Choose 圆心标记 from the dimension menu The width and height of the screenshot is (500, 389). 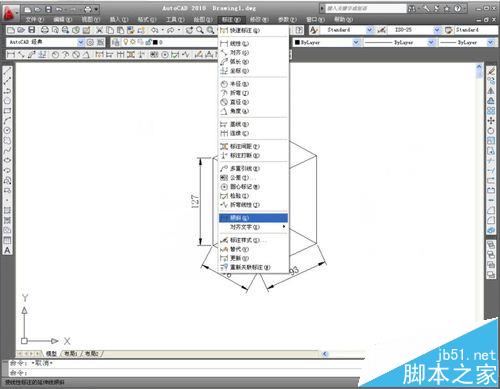coord(253,187)
